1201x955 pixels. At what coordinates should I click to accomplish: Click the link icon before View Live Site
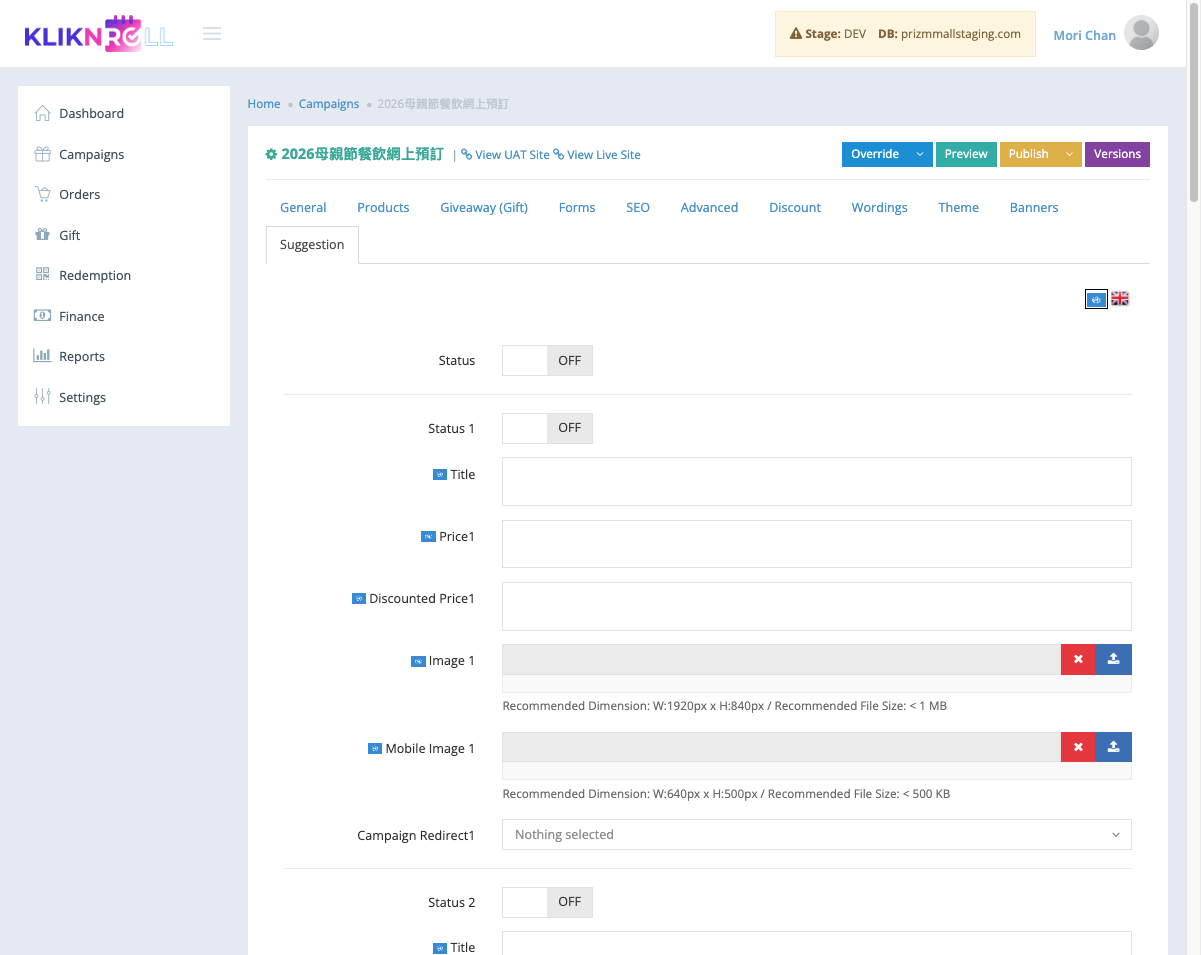point(558,155)
